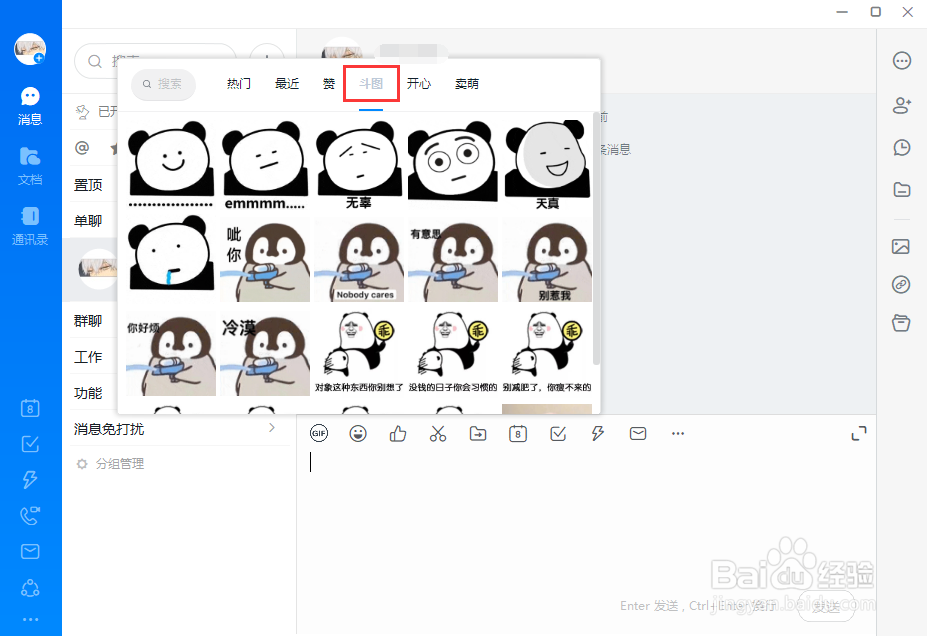
Task: Select the smiling panda dotted sticker
Action: point(171,165)
